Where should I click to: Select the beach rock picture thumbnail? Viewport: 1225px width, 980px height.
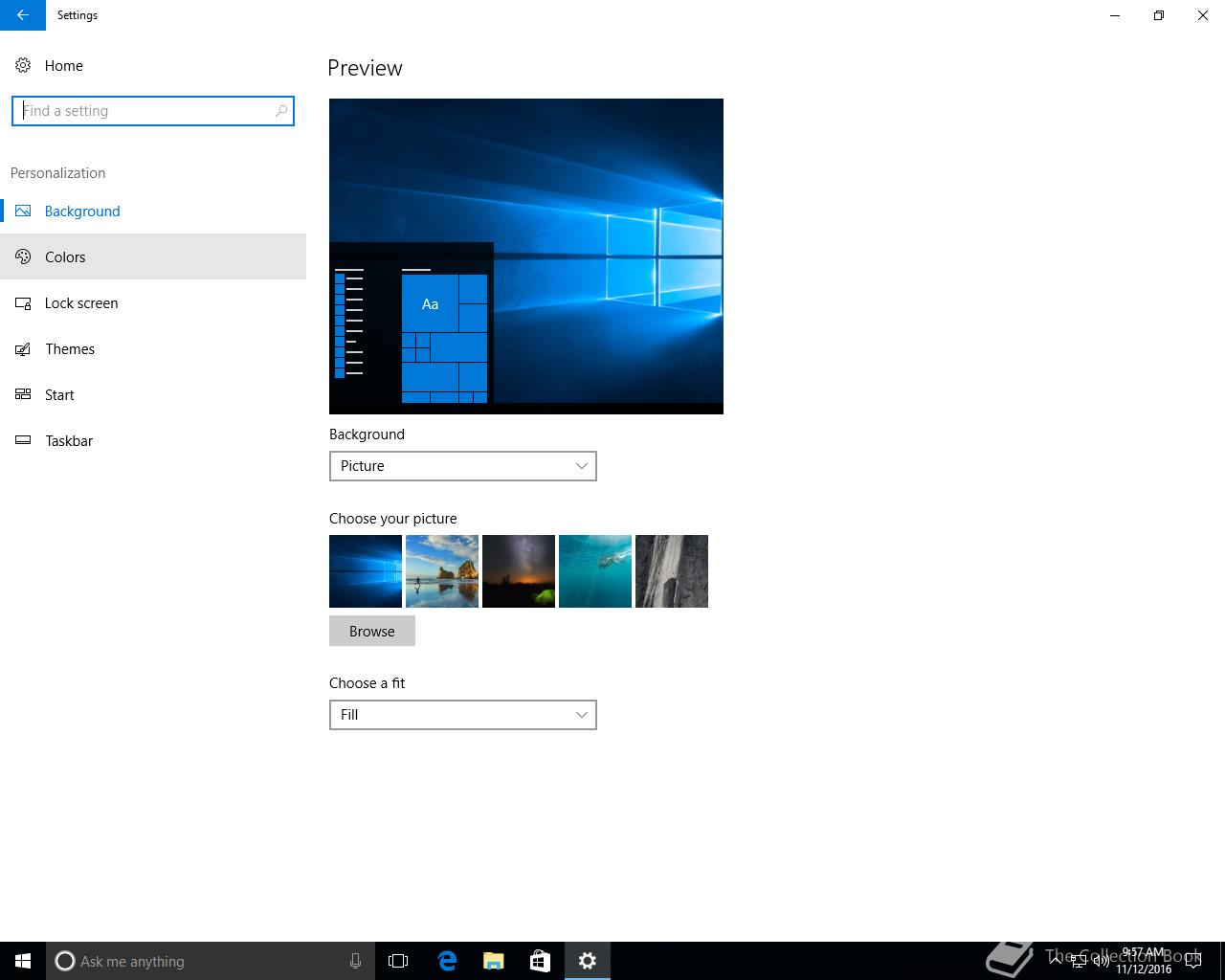[x=442, y=571]
